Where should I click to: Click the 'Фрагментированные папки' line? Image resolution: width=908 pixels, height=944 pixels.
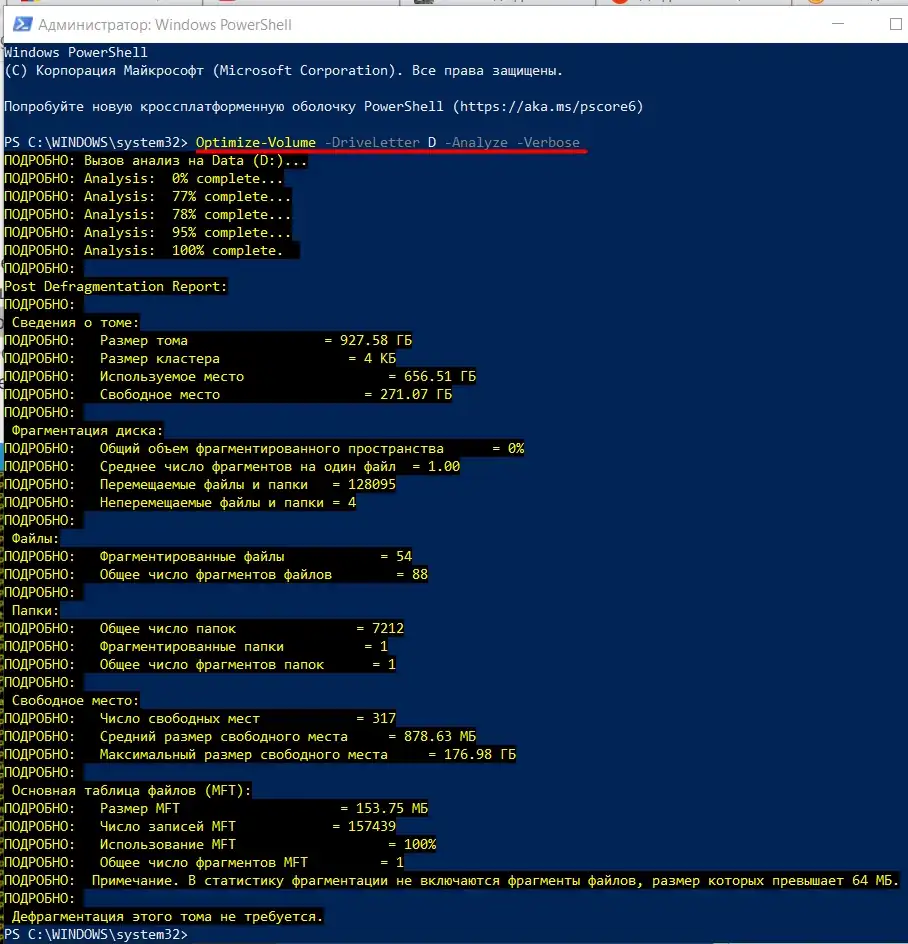(x=196, y=647)
